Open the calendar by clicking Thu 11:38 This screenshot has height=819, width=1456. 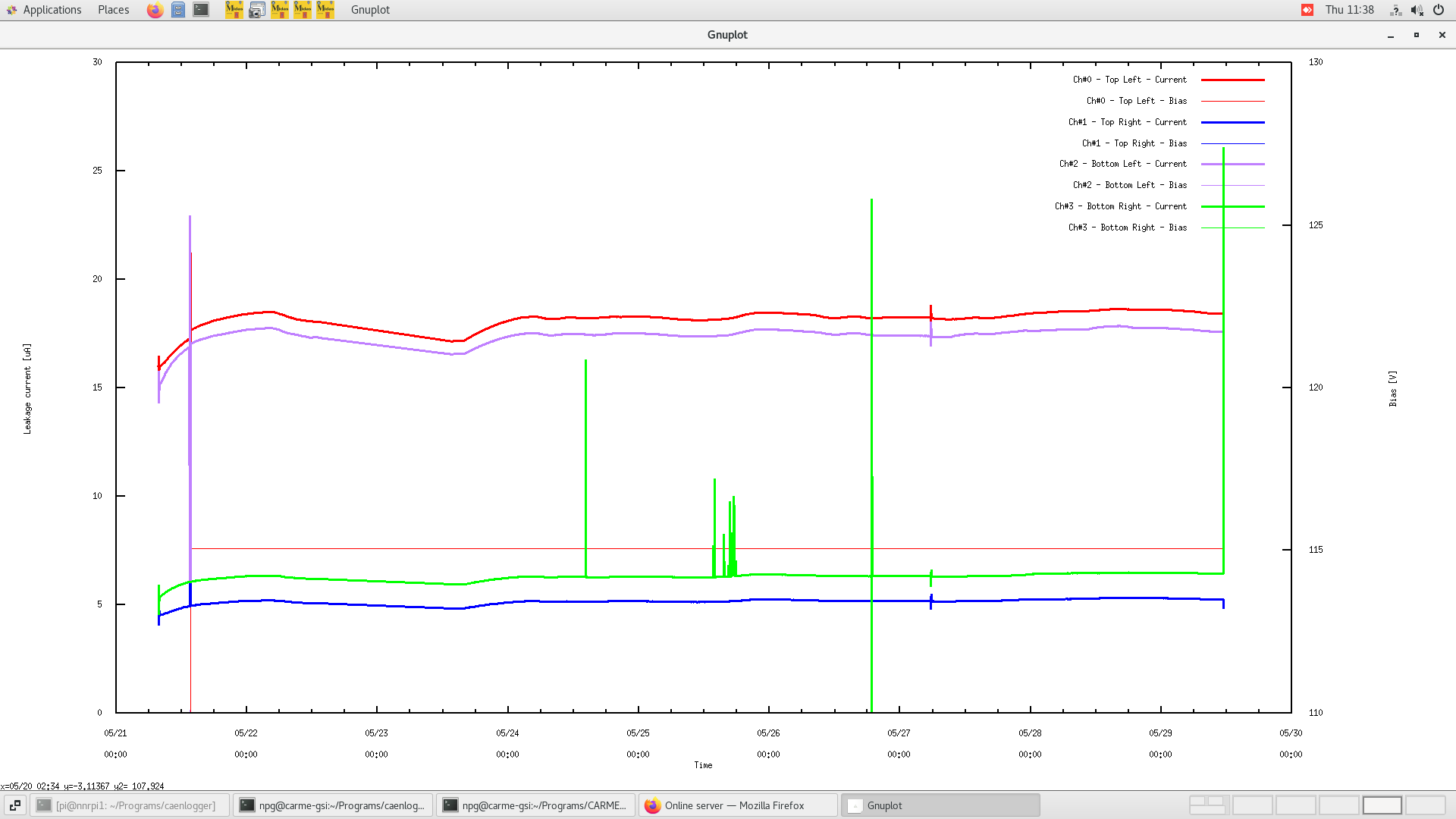pyautogui.click(x=1350, y=10)
